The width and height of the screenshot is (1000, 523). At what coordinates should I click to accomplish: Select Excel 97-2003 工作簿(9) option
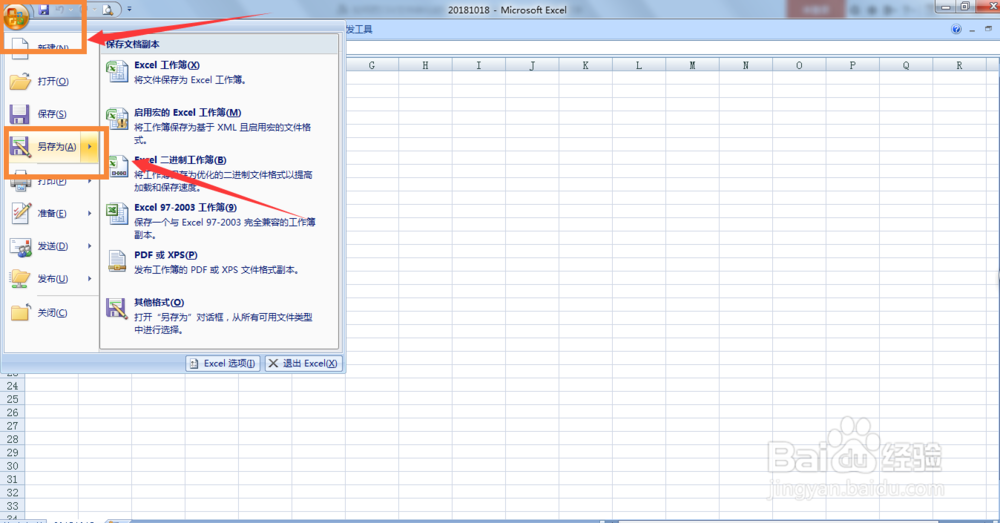(x=220, y=221)
